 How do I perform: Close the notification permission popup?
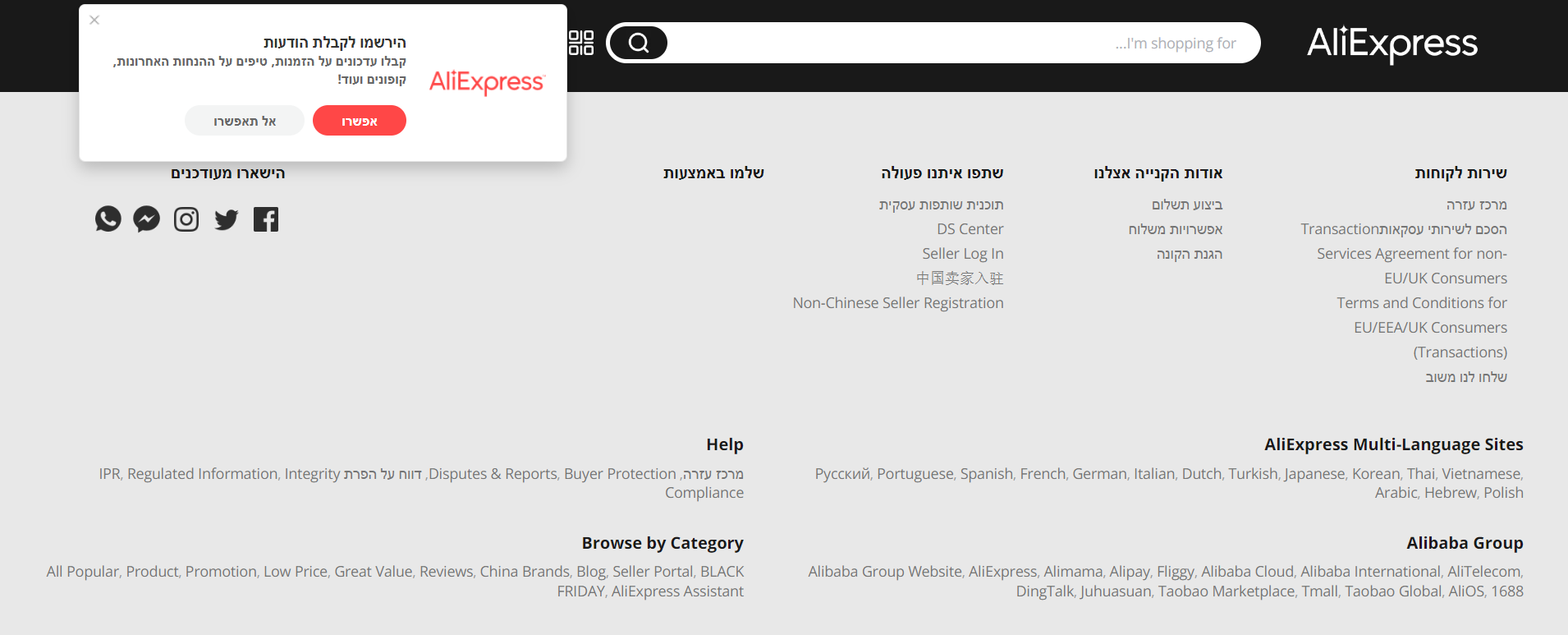(x=94, y=20)
